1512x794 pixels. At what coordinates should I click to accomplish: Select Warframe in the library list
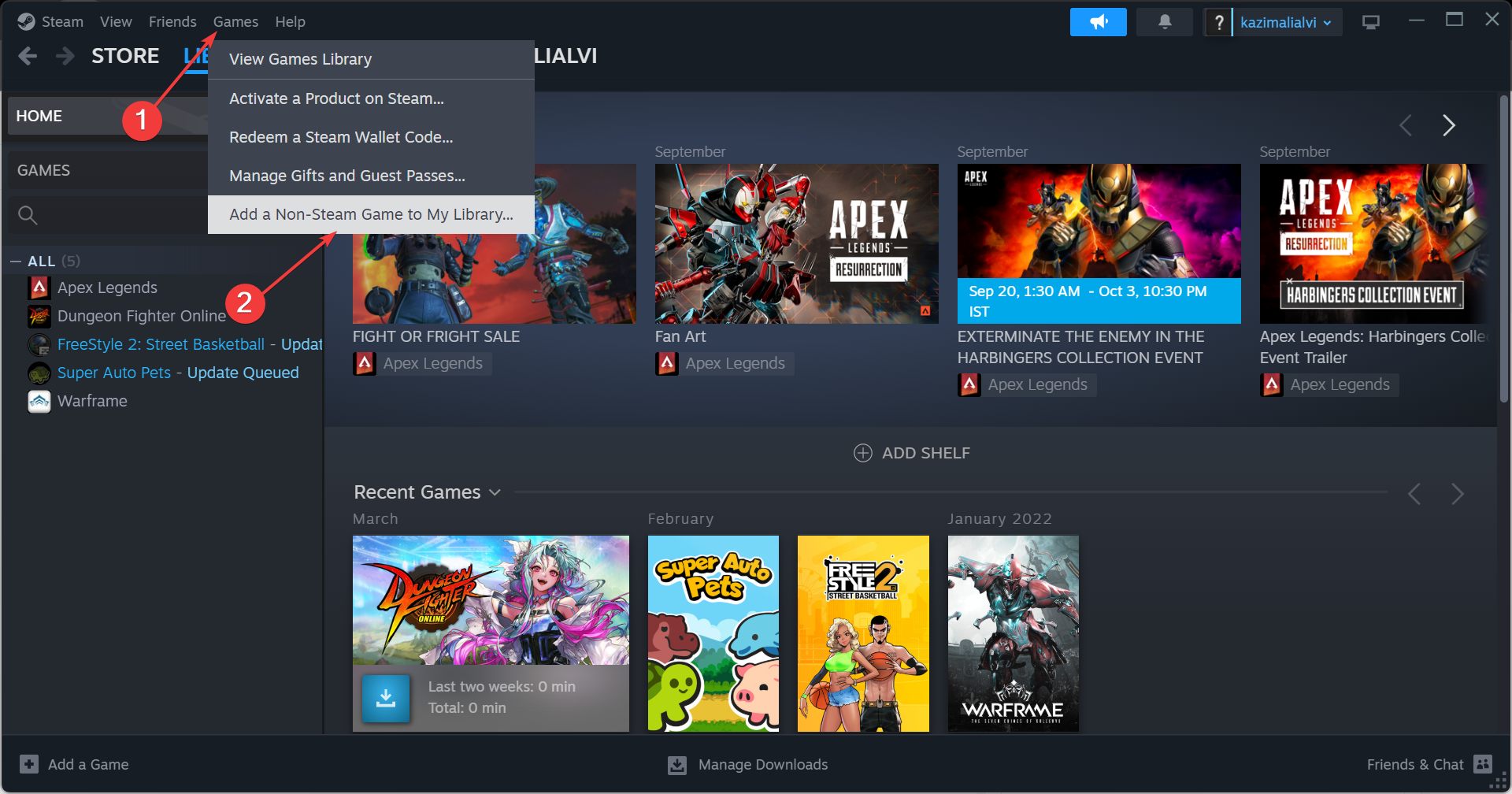tap(92, 401)
